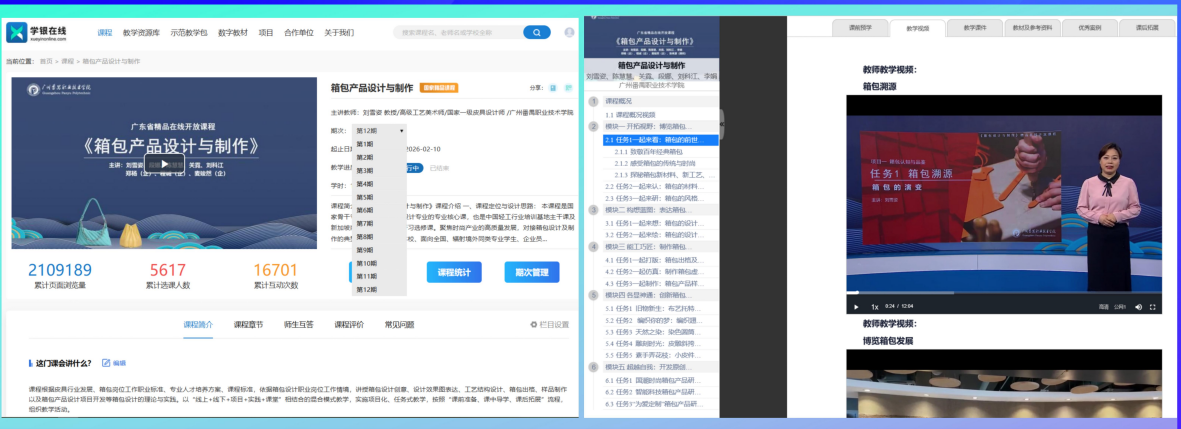This screenshot has height=429, width=1181.
Task: Toggle the volume icon in video player
Action: click(1138, 306)
